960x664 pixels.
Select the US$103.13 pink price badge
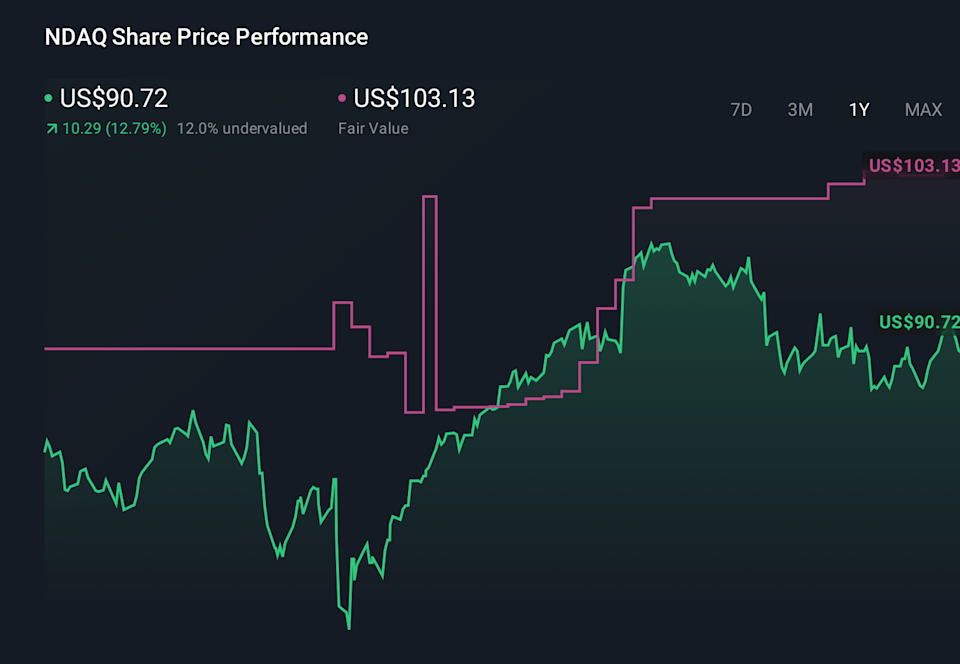pyautogui.click(x=913, y=166)
